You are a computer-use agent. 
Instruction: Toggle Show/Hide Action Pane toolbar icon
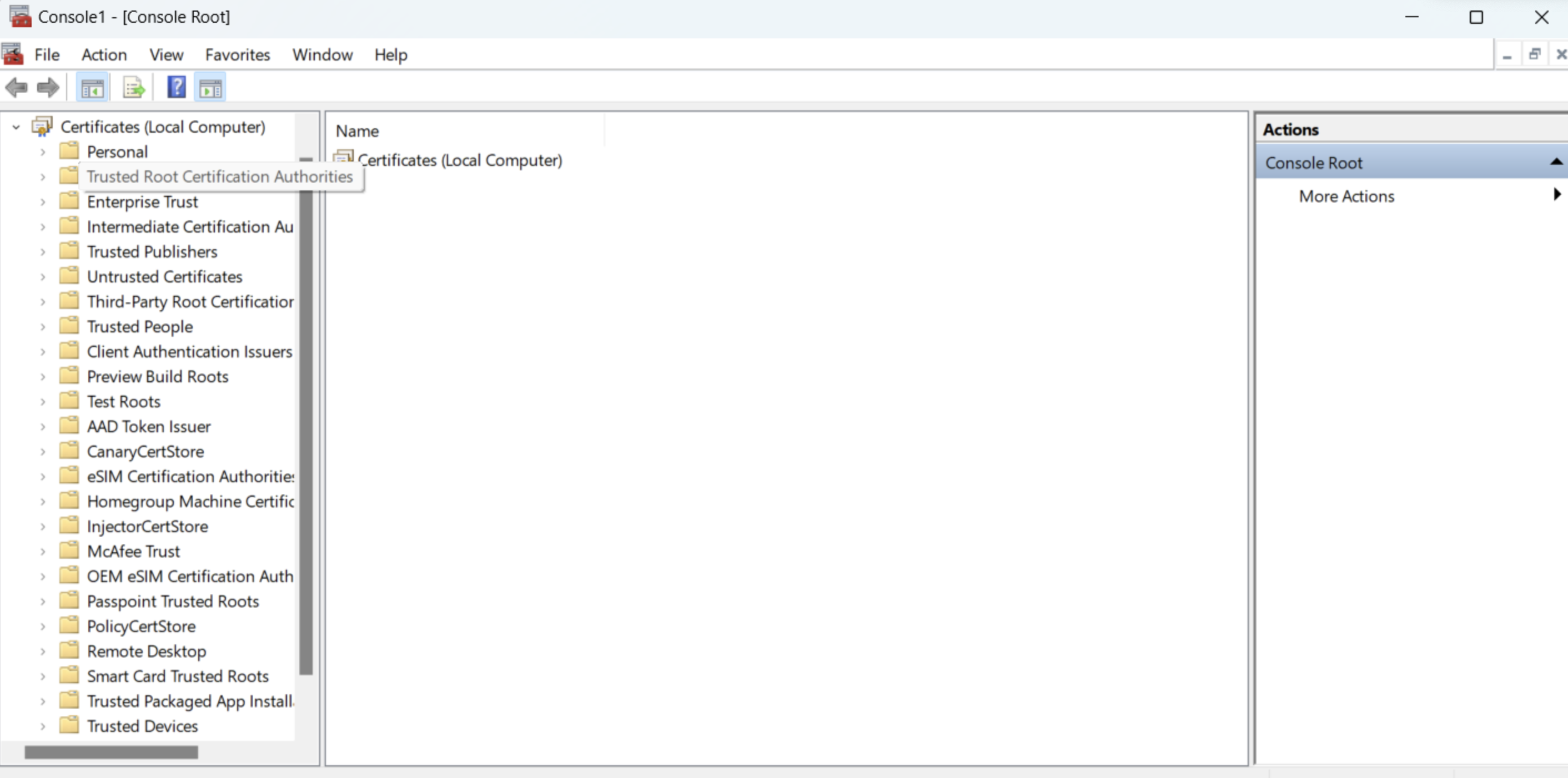point(210,88)
